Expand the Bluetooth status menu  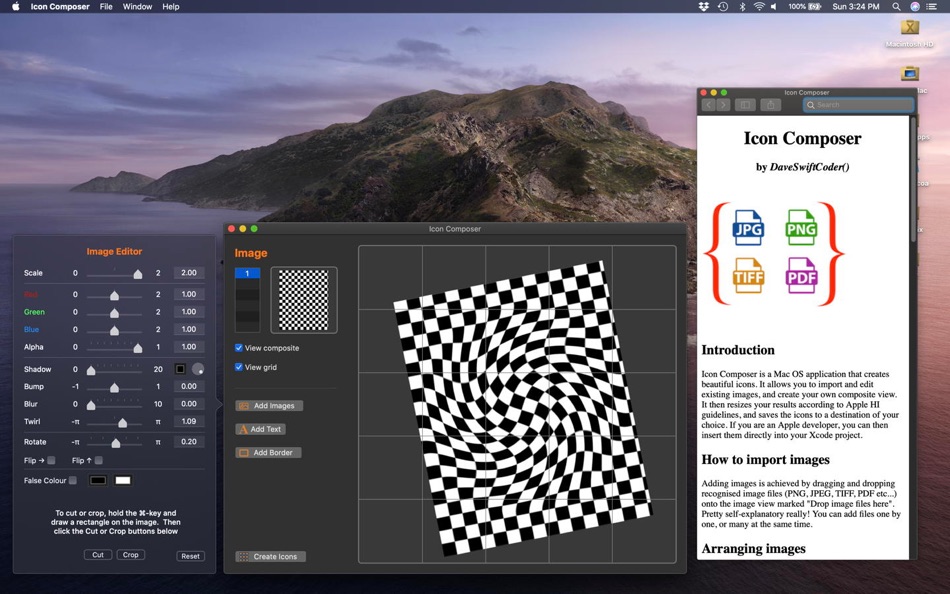pos(742,7)
